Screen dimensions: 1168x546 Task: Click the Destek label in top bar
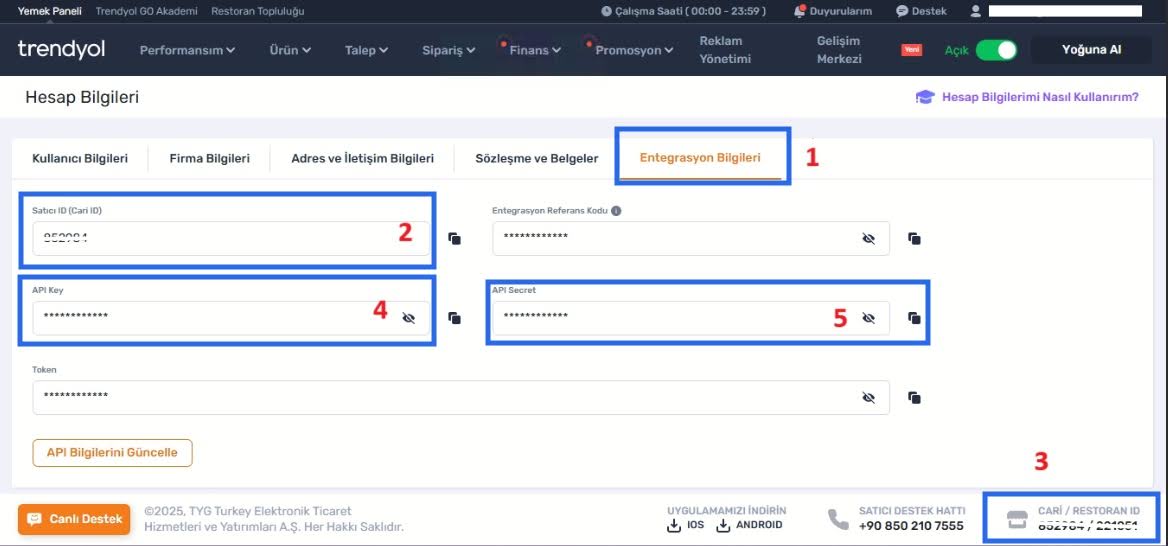pyautogui.click(x=930, y=11)
